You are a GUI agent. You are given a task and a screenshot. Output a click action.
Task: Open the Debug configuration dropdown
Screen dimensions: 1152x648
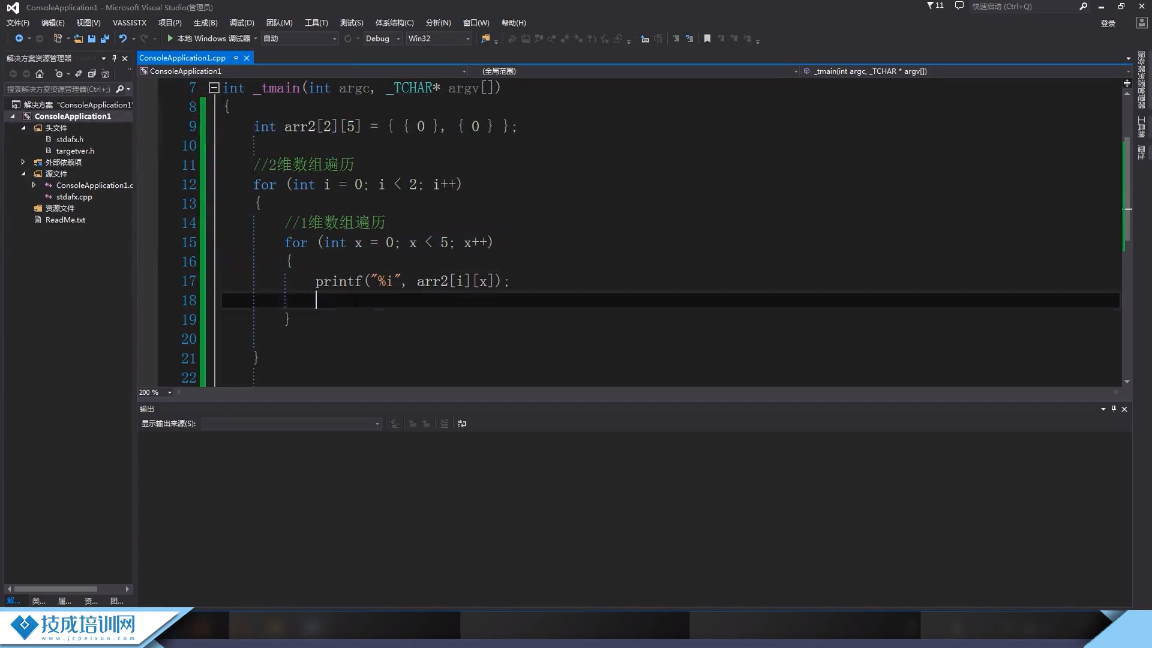(383, 38)
